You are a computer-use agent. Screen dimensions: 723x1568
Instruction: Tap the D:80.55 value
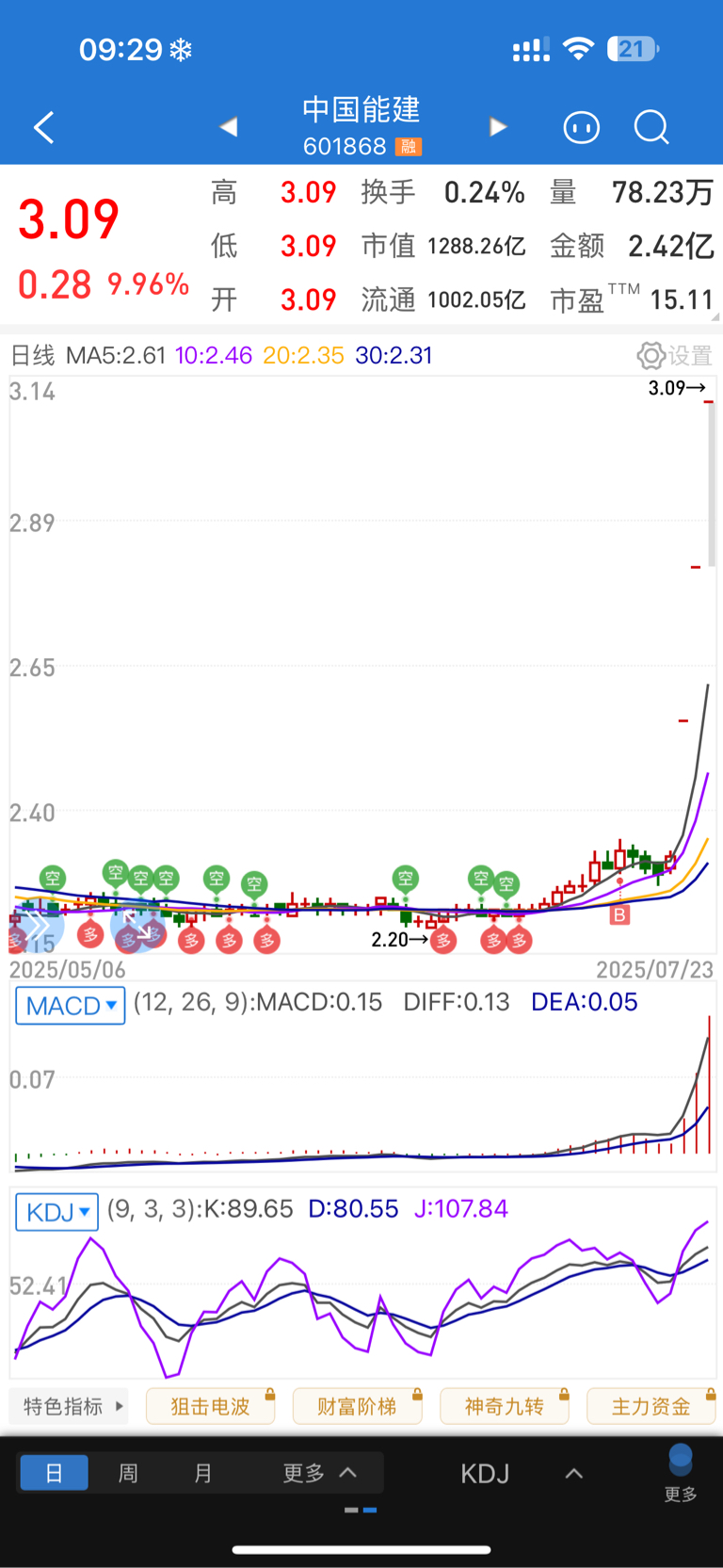point(353,1209)
